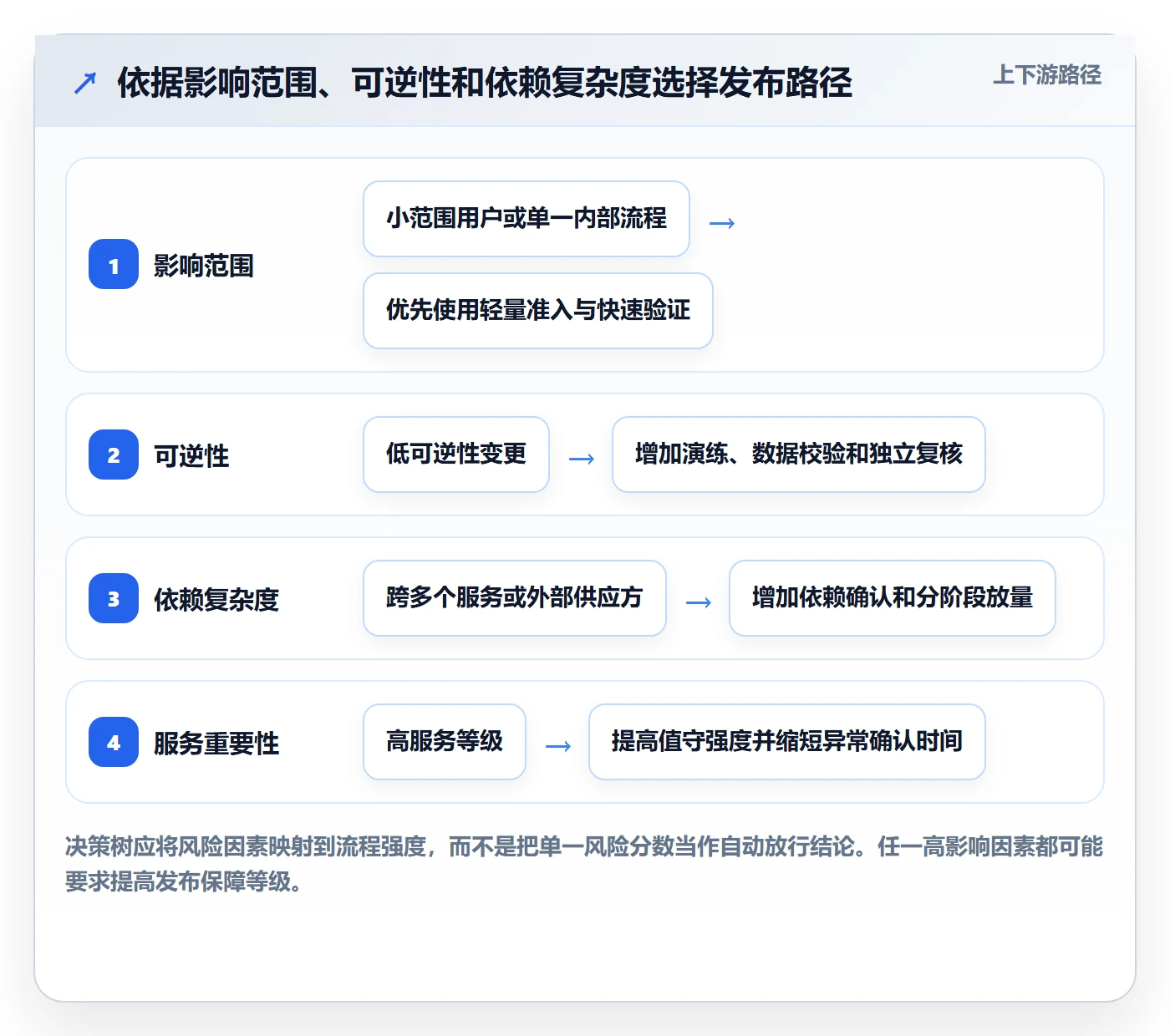Viewport: 1170px width, 1036px height.
Task: Click the 增加演练、数据校验和独立复核 result box
Action: 799,455
